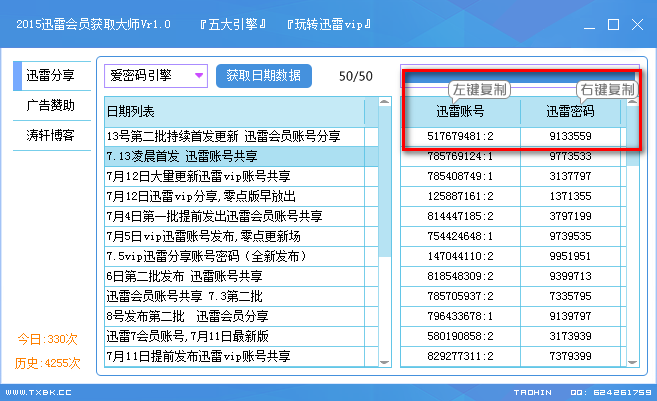Viewport: 657px width, 401px height.
Task: Select row 7月12日大量更新迅雷vip账号共享
Action: pos(241,176)
